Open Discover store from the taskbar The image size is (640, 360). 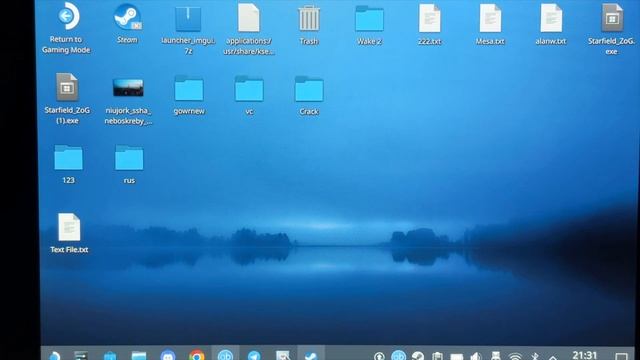110,356
